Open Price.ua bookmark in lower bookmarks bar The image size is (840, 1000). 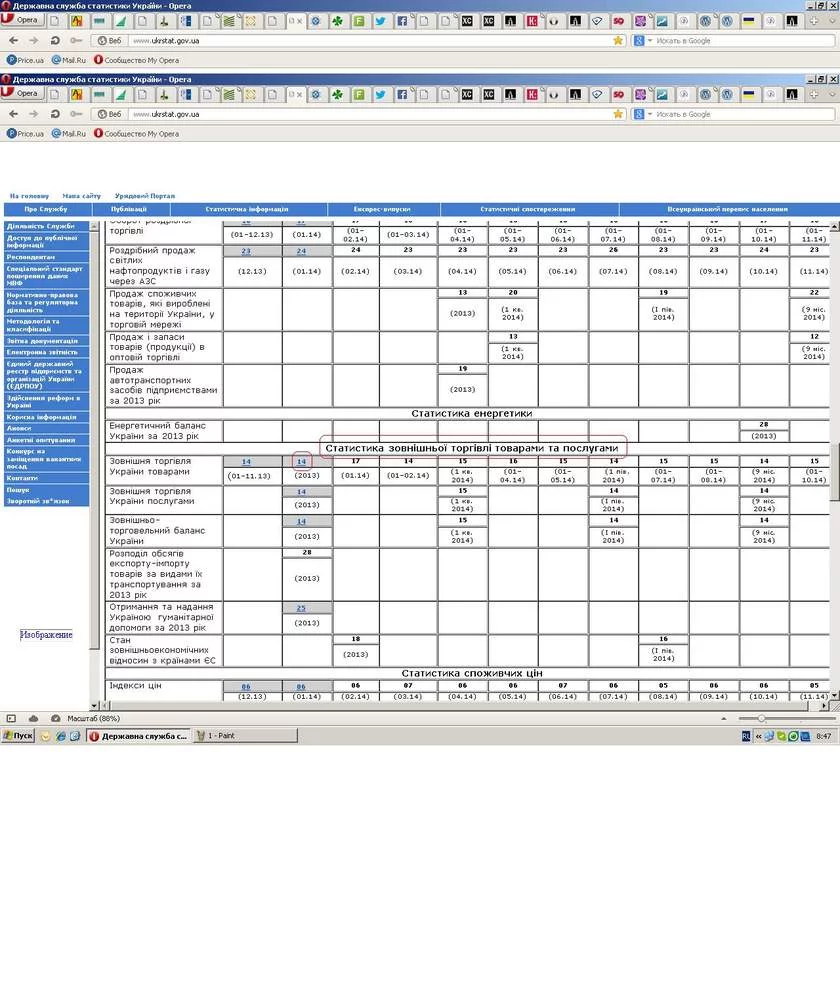point(26,134)
